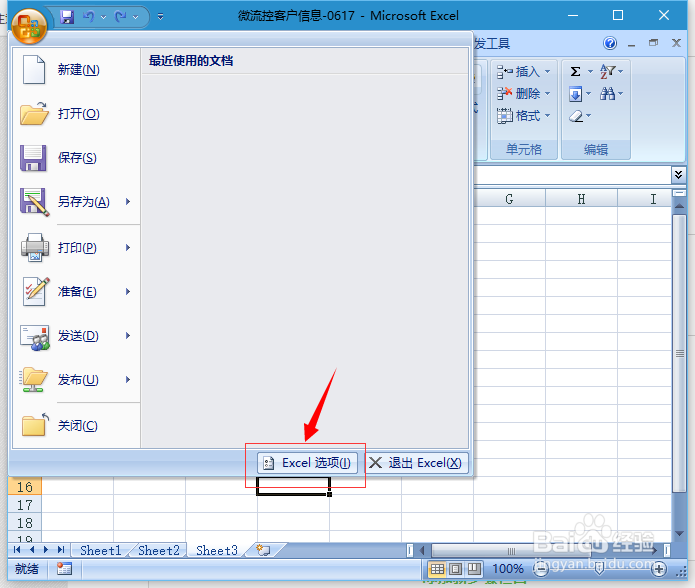Expand the 打印 submenu arrow

128,247
